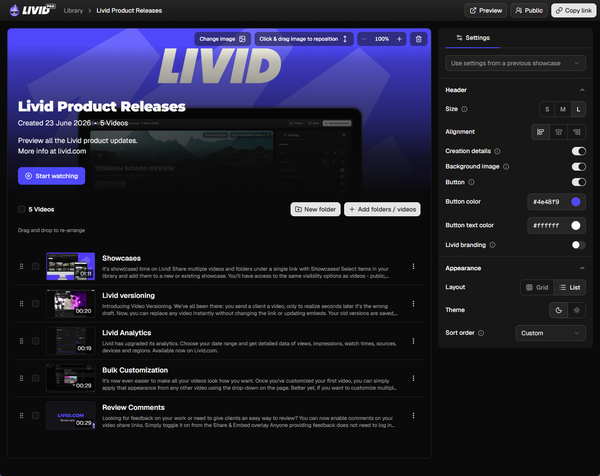Show info for Background image

coord(506,166)
